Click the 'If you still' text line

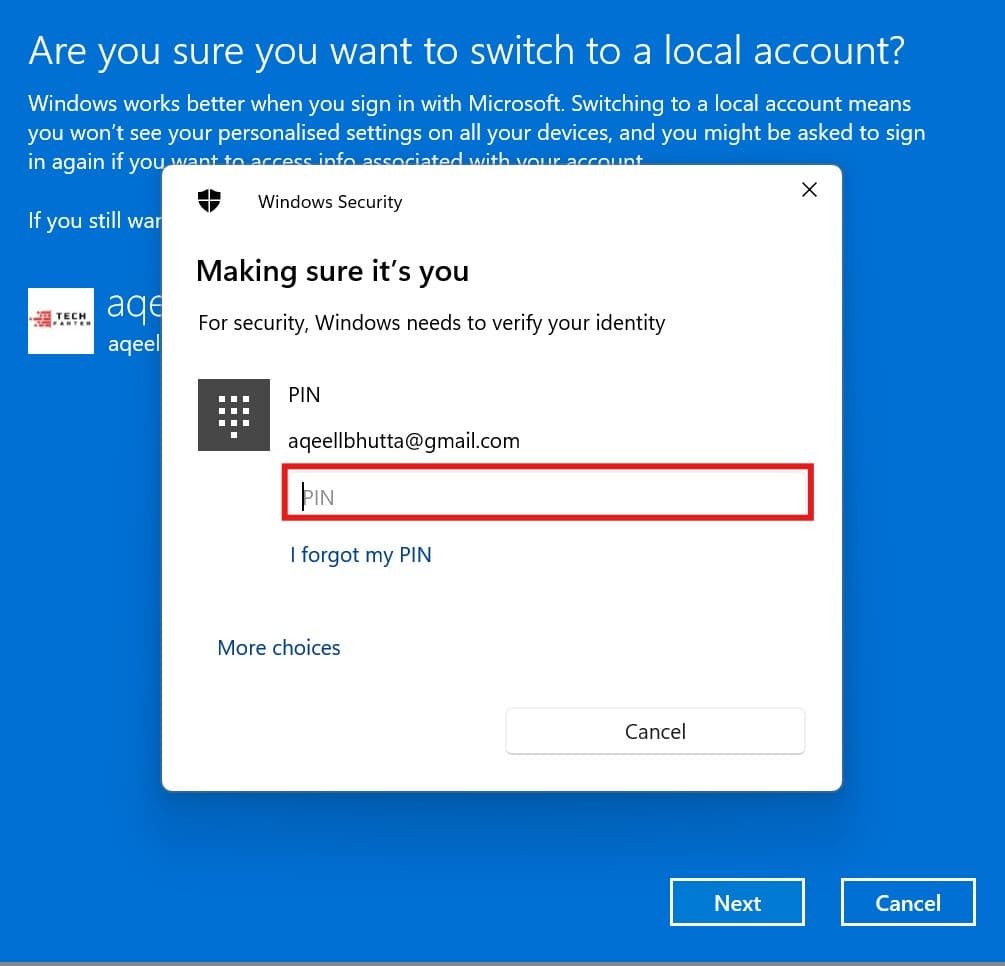click(94, 220)
